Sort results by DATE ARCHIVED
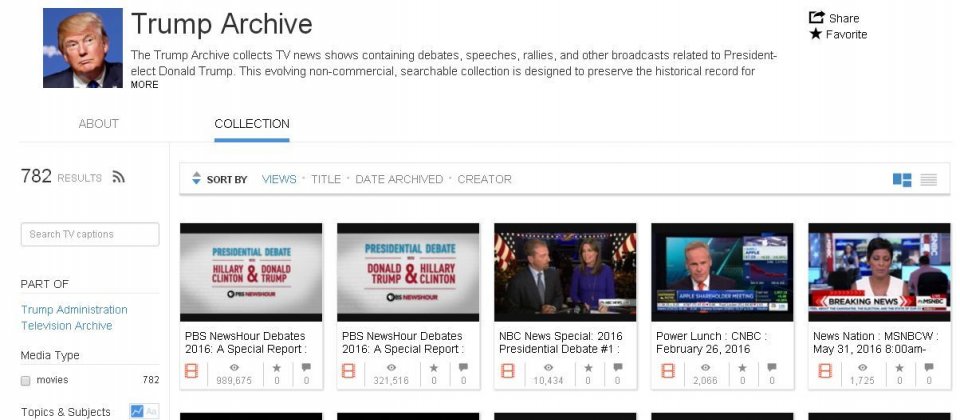Viewport: 960px width, 420px height. click(x=399, y=179)
